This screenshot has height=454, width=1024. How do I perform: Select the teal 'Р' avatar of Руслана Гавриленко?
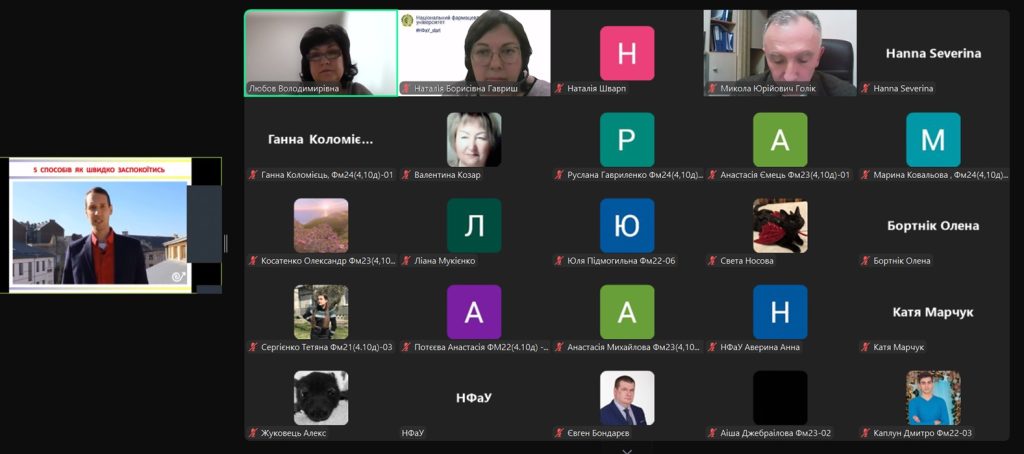627,139
